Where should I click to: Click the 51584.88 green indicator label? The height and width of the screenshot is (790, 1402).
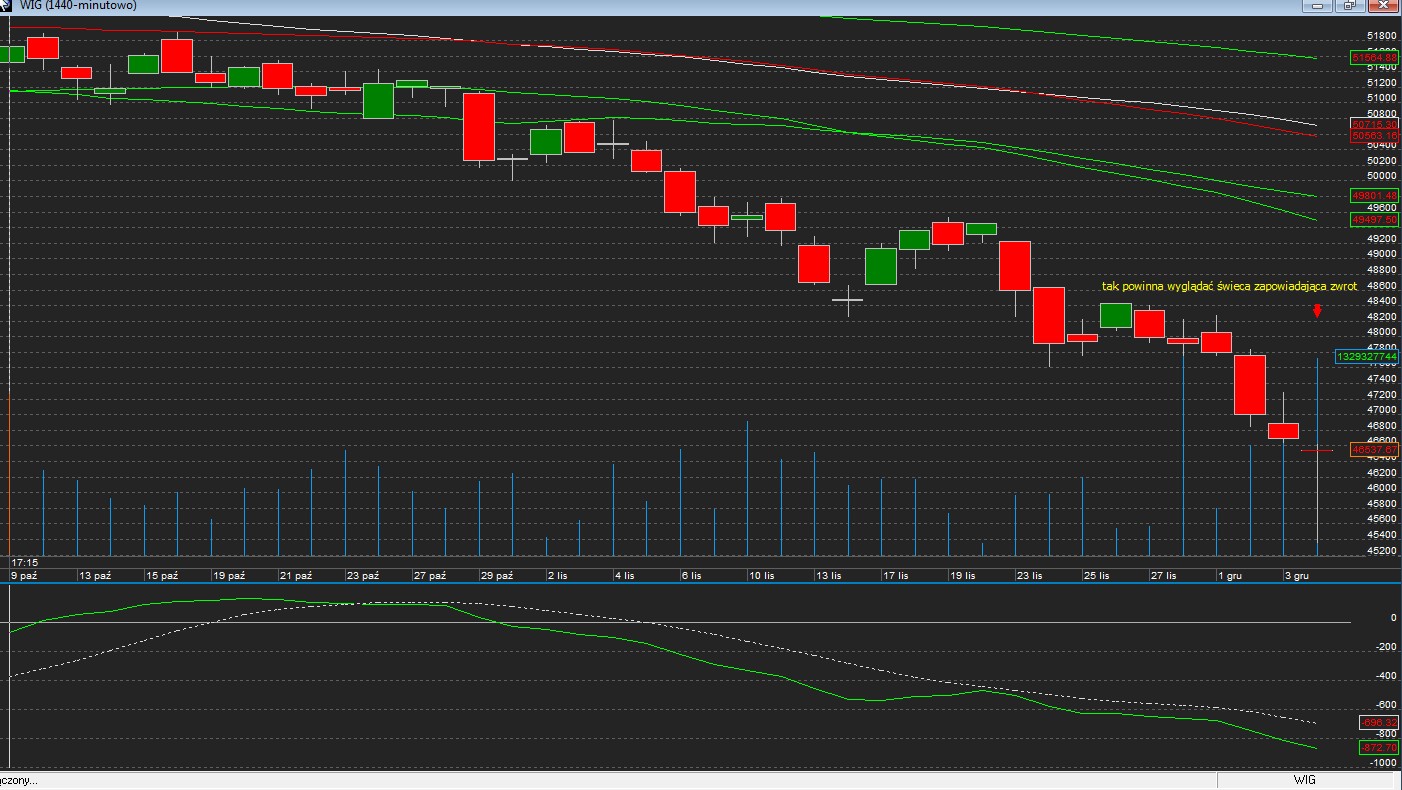(1374, 58)
